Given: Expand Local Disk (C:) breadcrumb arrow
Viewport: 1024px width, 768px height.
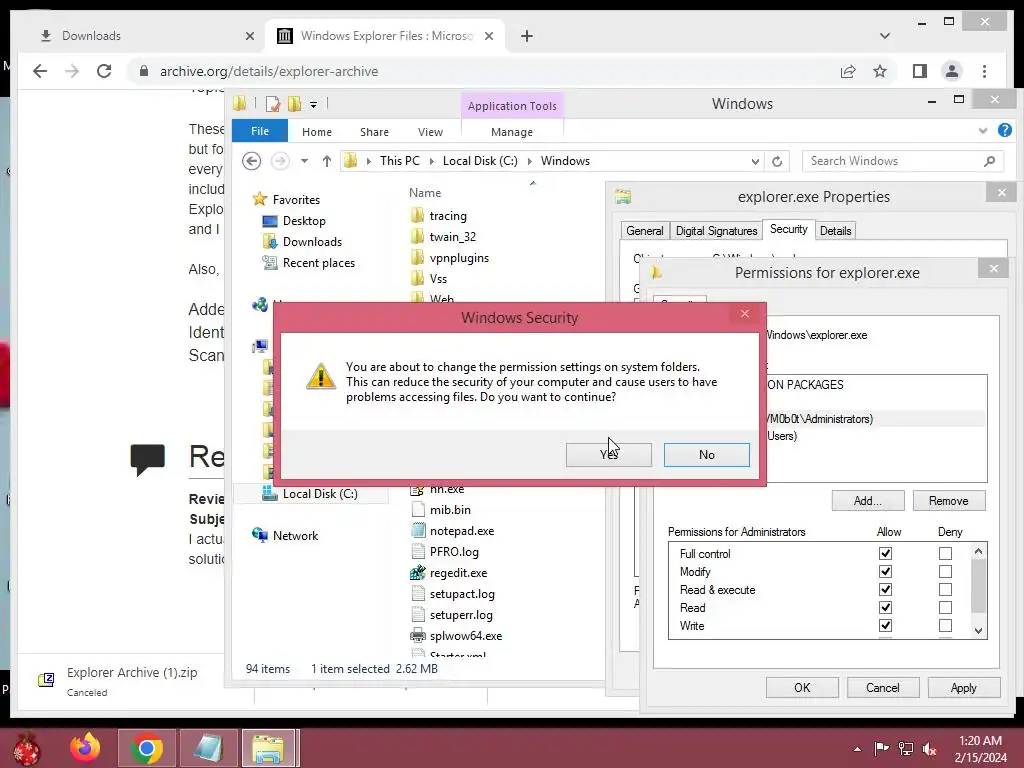Looking at the screenshot, I should coord(529,161).
